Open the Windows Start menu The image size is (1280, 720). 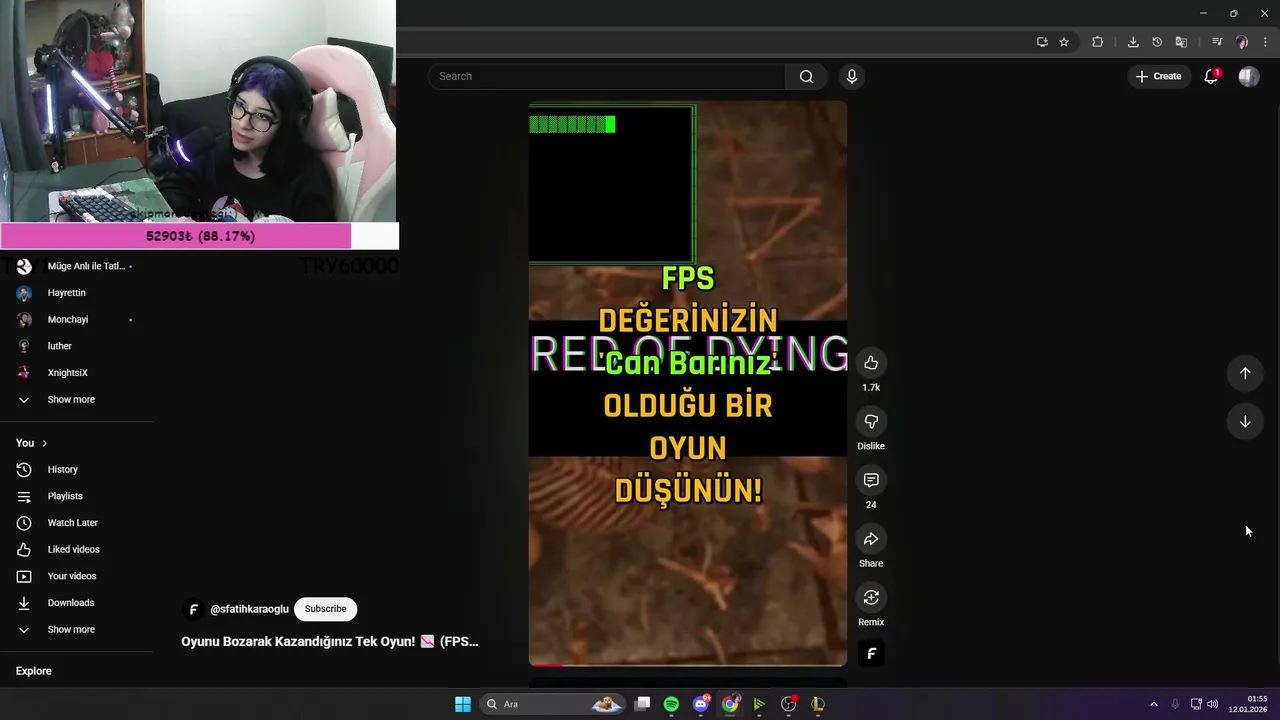[x=463, y=704]
